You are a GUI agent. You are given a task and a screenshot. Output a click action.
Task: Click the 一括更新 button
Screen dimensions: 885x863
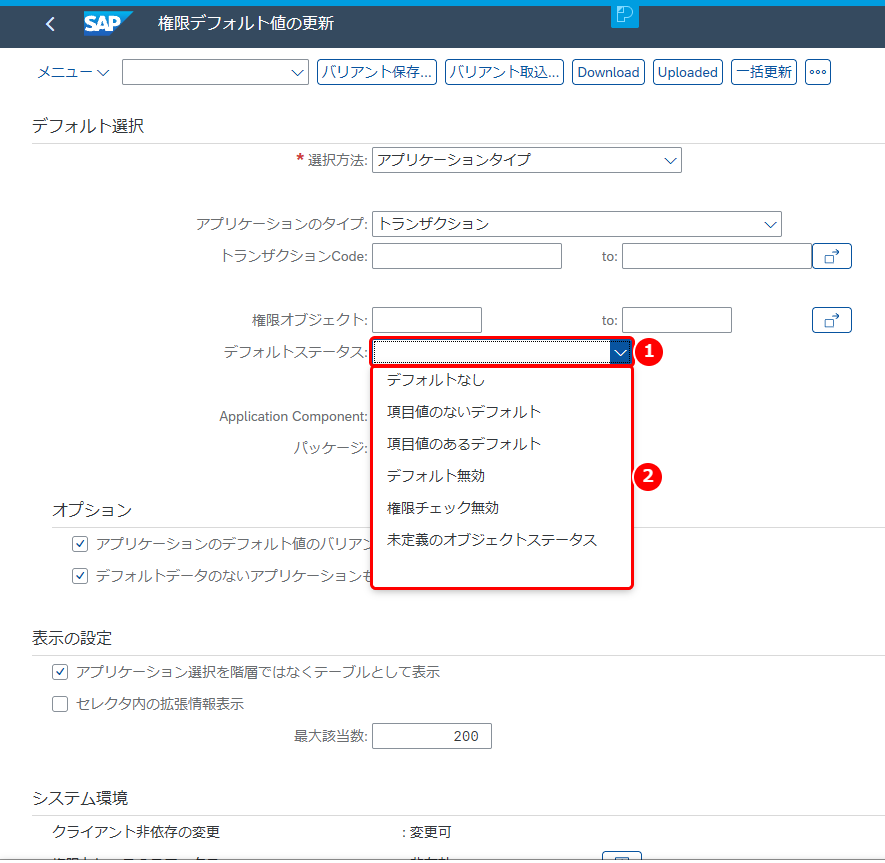(764, 72)
